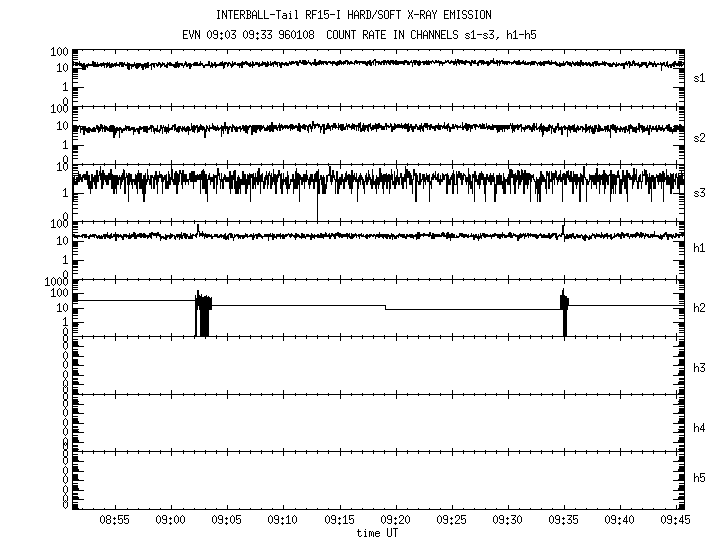Select the h2 channel label
720x550 pixels.
(700, 308)
